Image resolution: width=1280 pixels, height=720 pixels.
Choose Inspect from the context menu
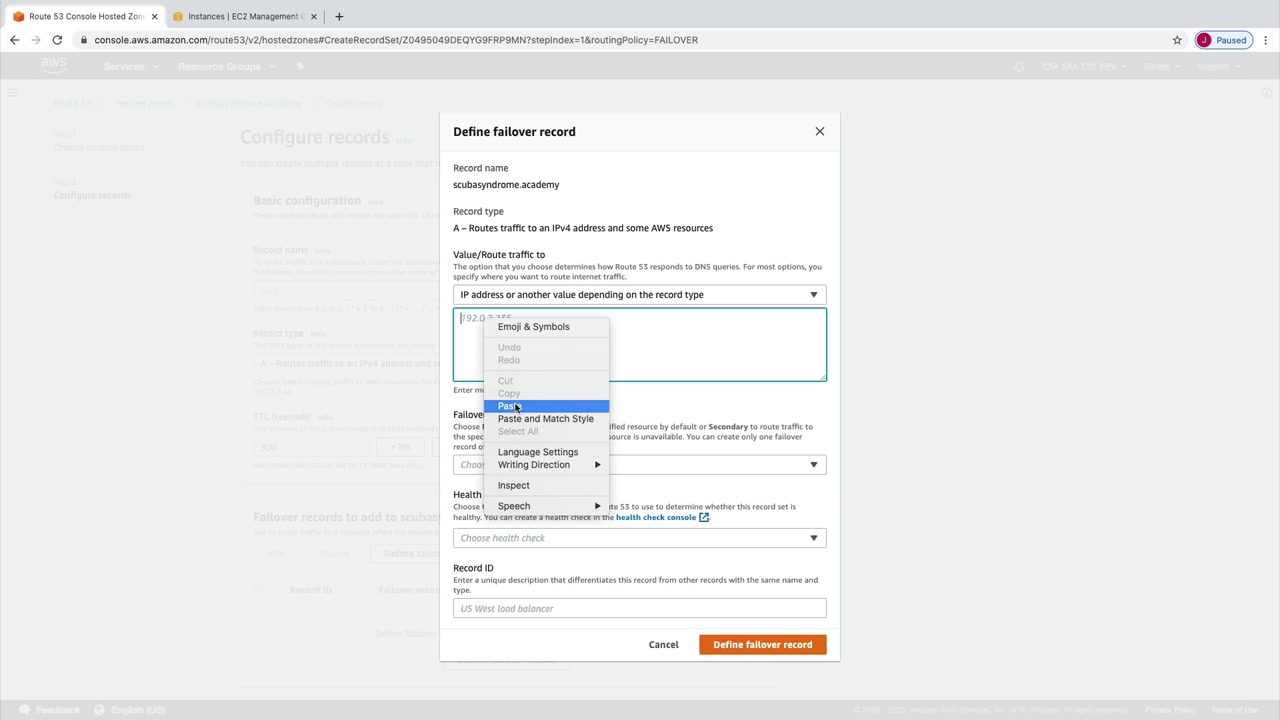click(x=546, y=486)
